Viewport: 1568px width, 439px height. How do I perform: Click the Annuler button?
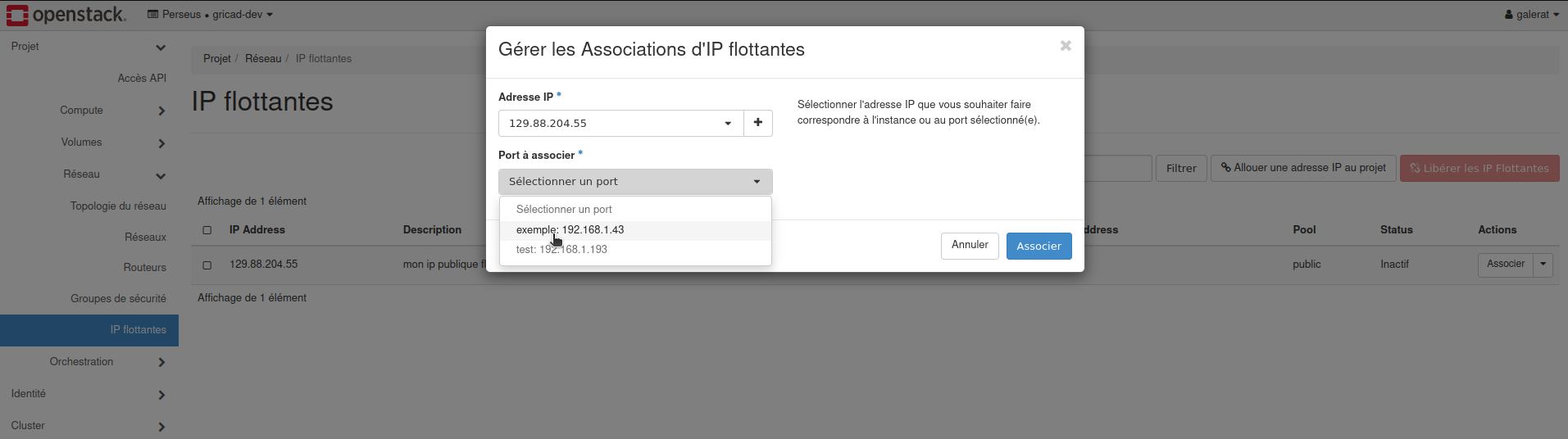coord(970,245)
